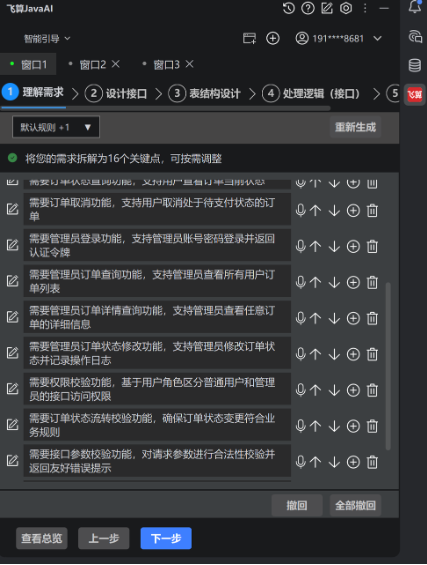The image size is (427, 565).
Task: Click the 查看总览 button
Action: (x=42, y=538)
